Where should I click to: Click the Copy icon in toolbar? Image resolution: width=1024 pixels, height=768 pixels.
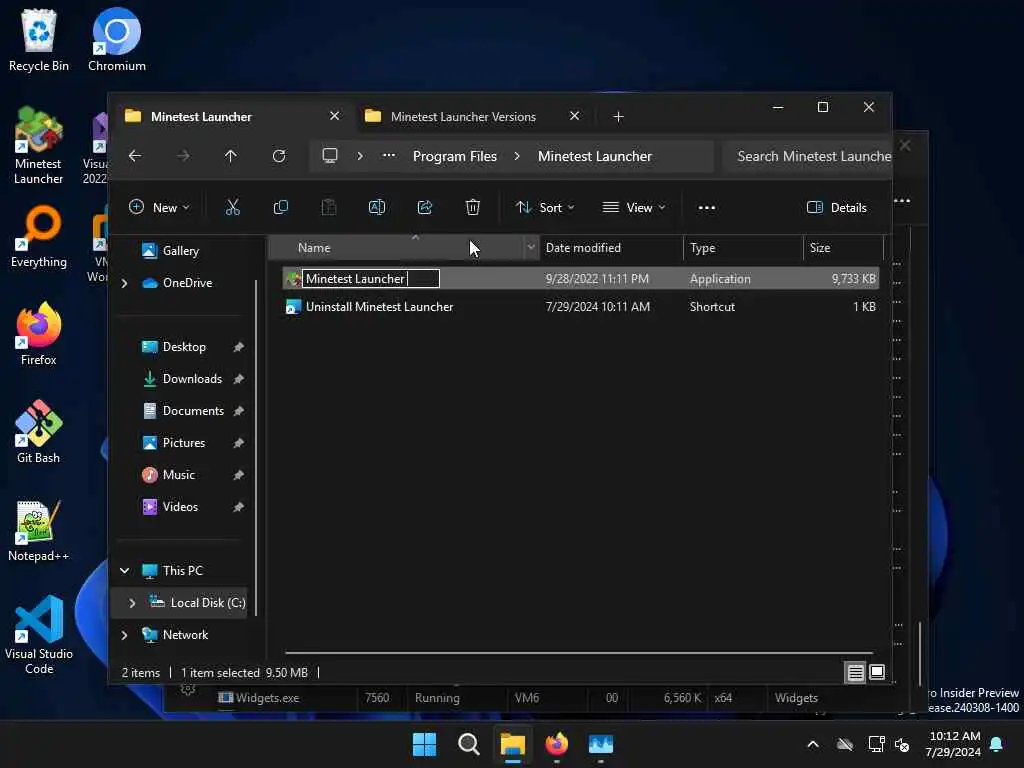(x=281, y=208)
